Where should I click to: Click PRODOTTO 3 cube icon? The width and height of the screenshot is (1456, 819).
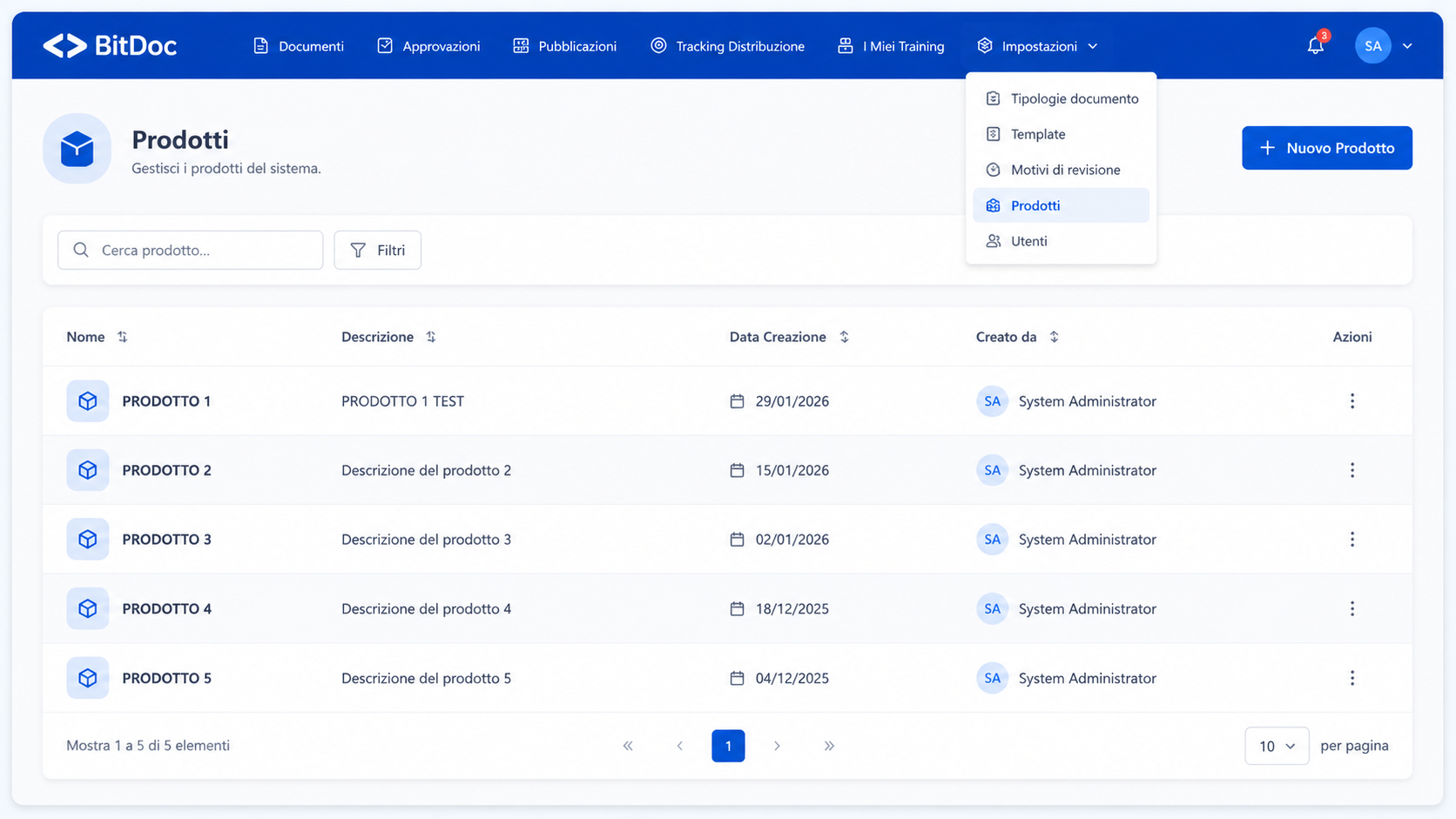(x=88, y=540)
